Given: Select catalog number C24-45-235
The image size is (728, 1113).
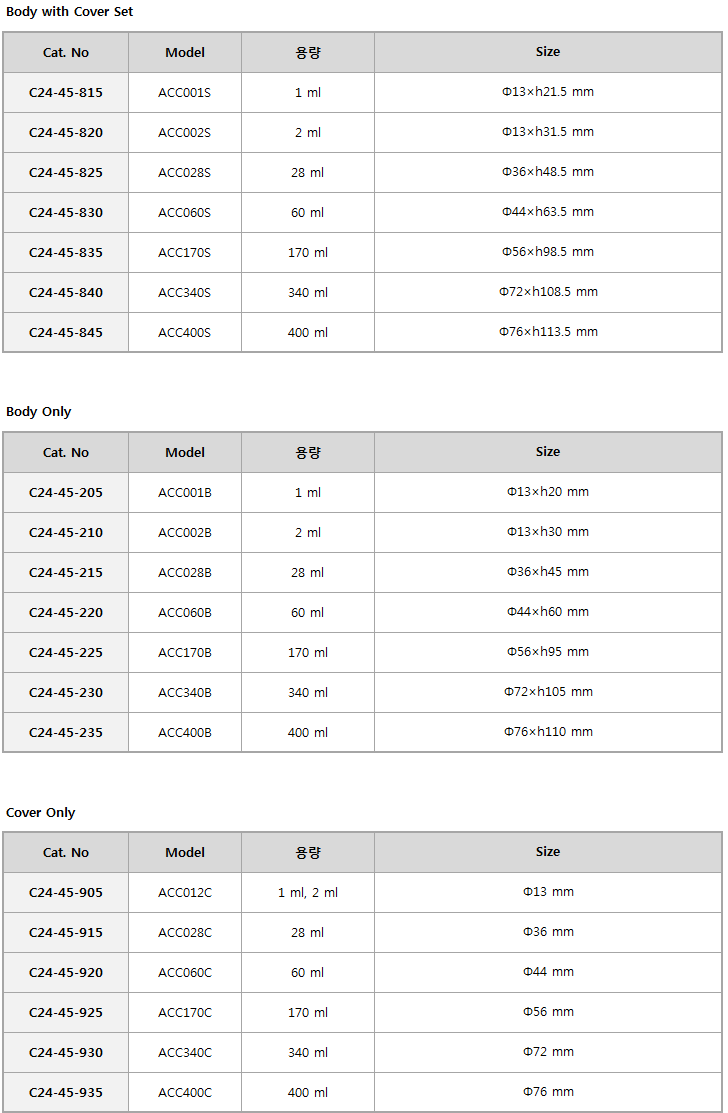Looking at the screenshot, I should tap(65, 733).
